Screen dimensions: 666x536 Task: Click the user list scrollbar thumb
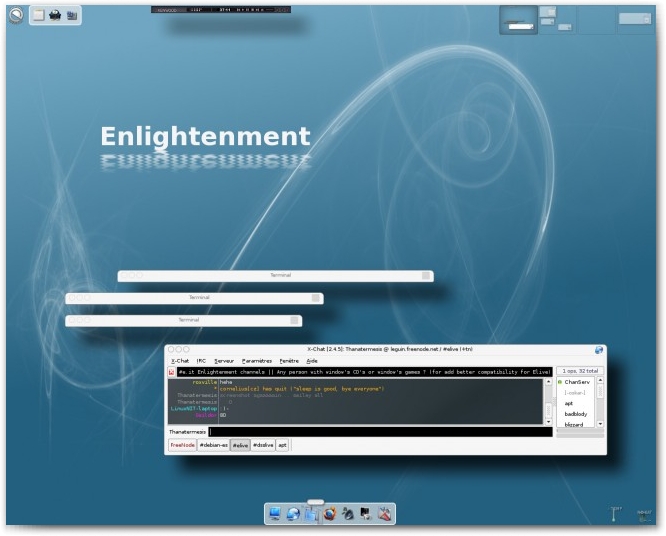click(x=600, y=391)
